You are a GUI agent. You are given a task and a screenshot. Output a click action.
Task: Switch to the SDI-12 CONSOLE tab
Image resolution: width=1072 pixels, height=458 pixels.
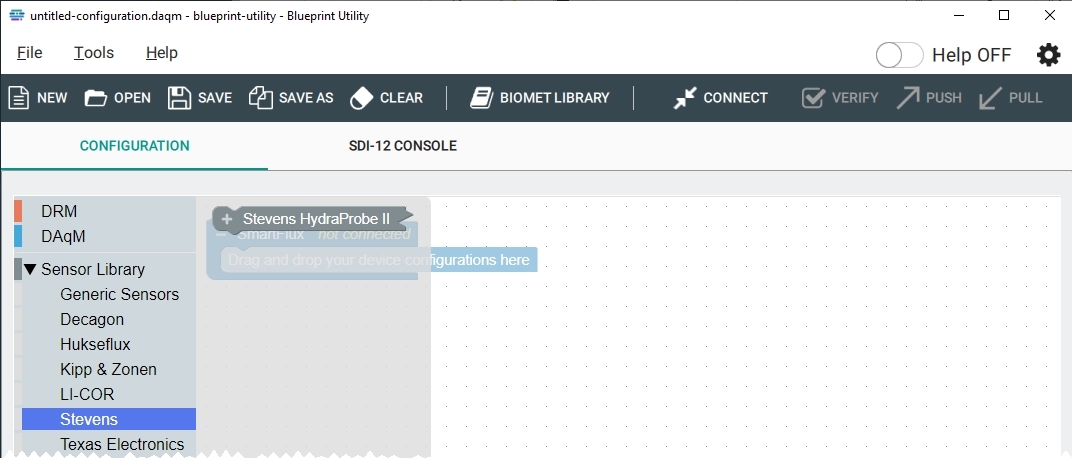click(403, 146)
